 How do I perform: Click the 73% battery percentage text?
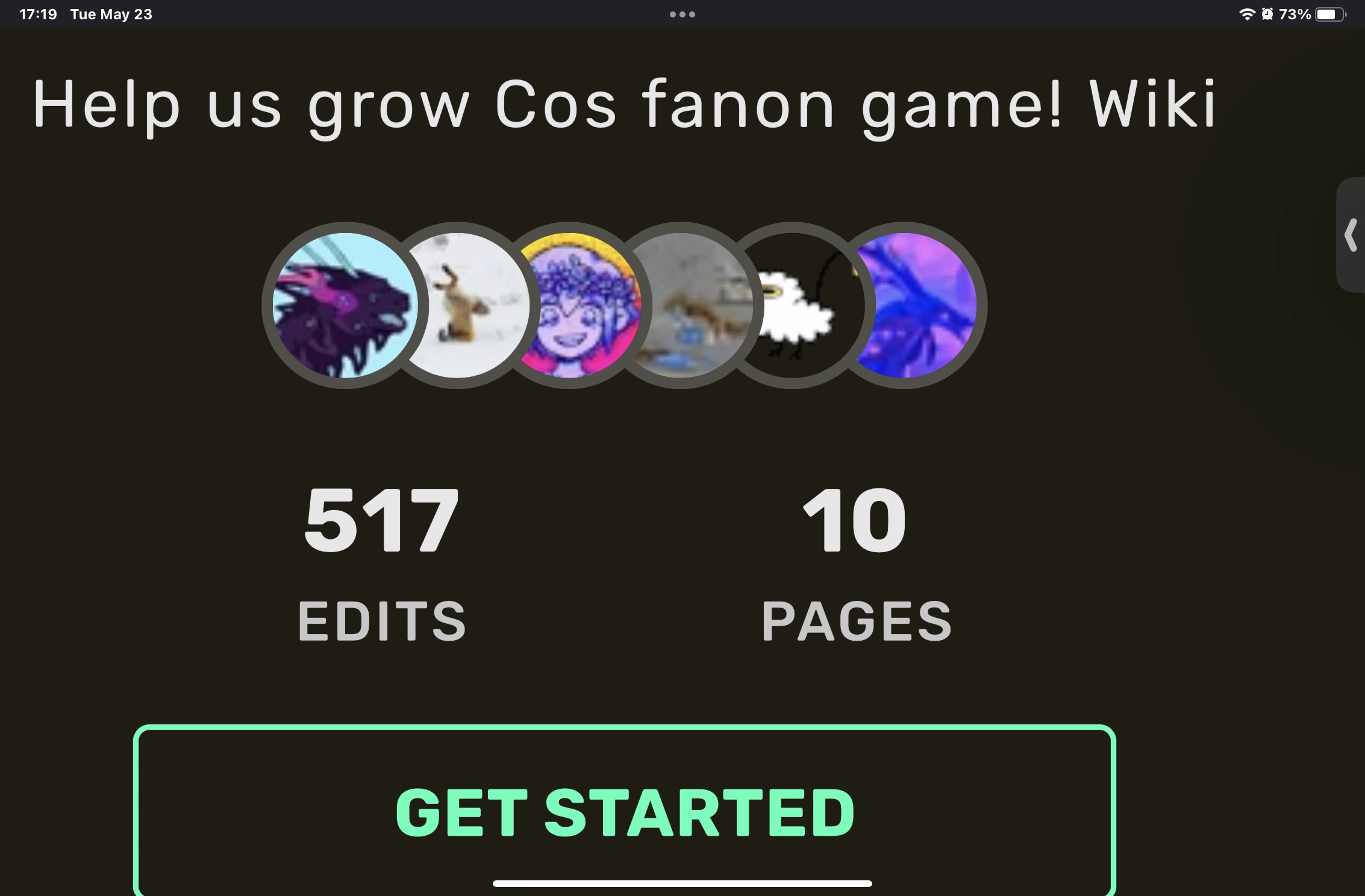click(x=1295, y=14)
